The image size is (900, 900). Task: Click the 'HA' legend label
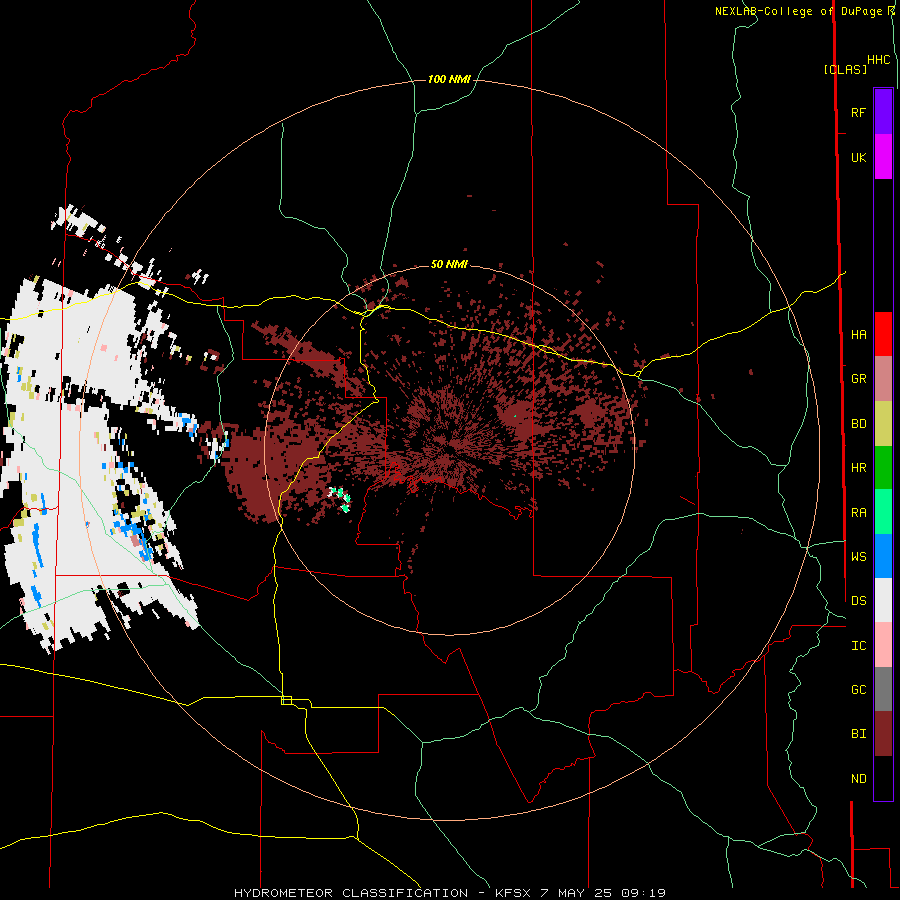click(x=859, y=335)
